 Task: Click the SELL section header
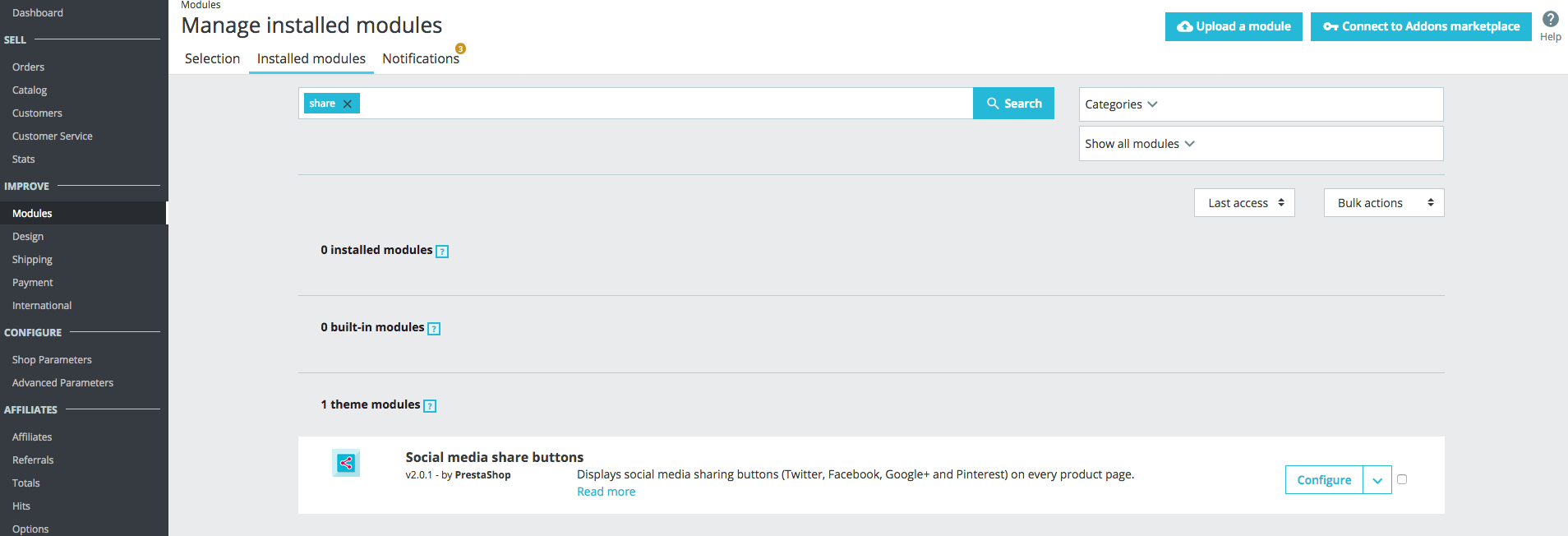click(15, 39)
